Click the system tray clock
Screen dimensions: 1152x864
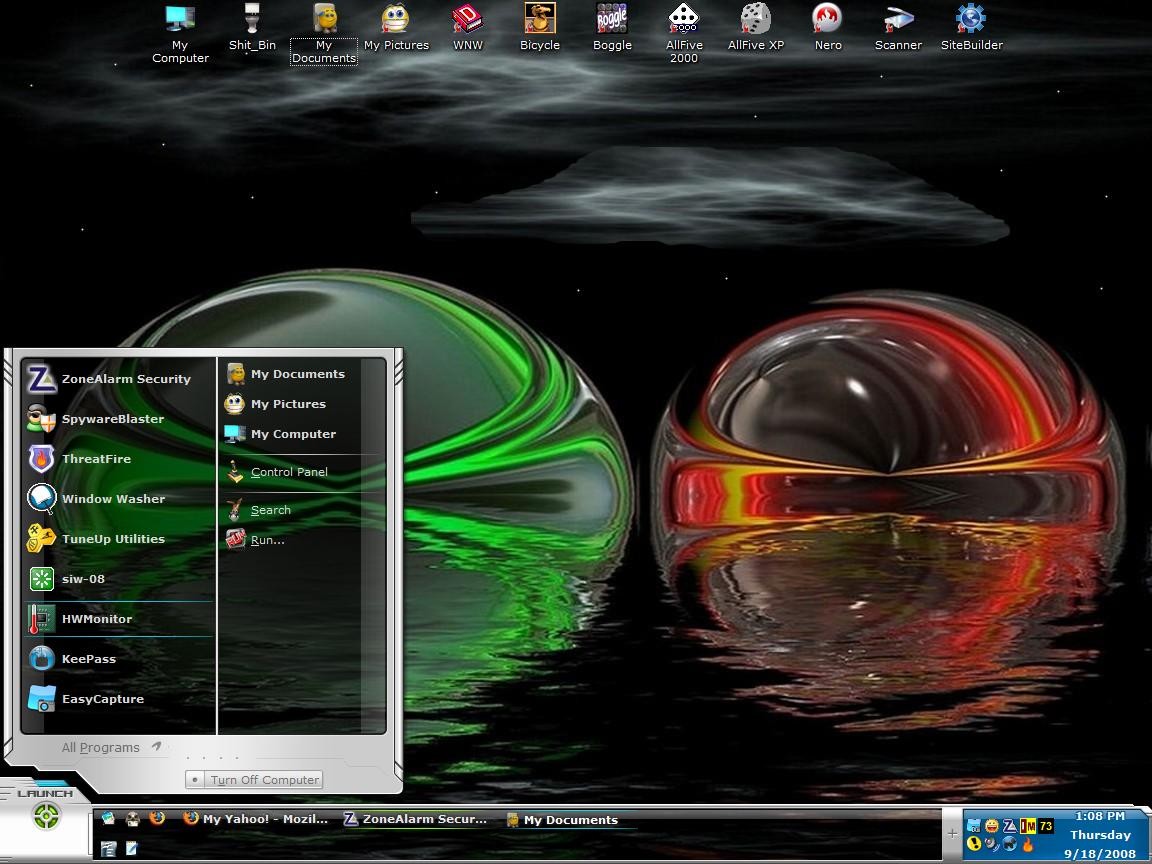pyautogui.click(x=1100, y=835)
